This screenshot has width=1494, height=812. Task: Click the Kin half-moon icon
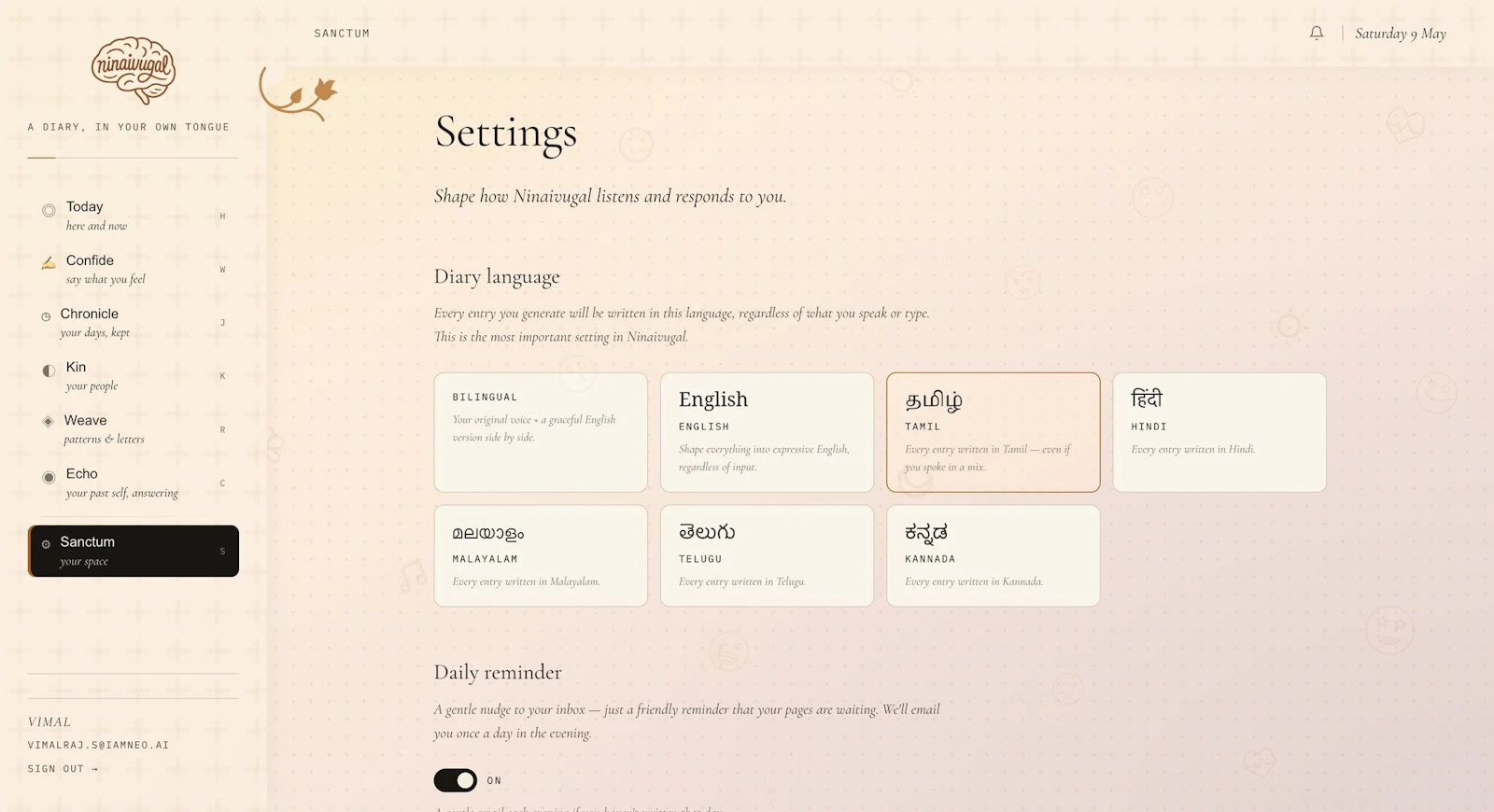[49, 371]
